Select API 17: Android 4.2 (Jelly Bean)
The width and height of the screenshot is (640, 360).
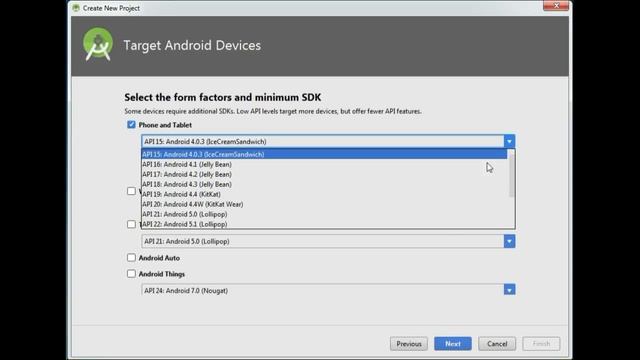[x=324, y=174]
